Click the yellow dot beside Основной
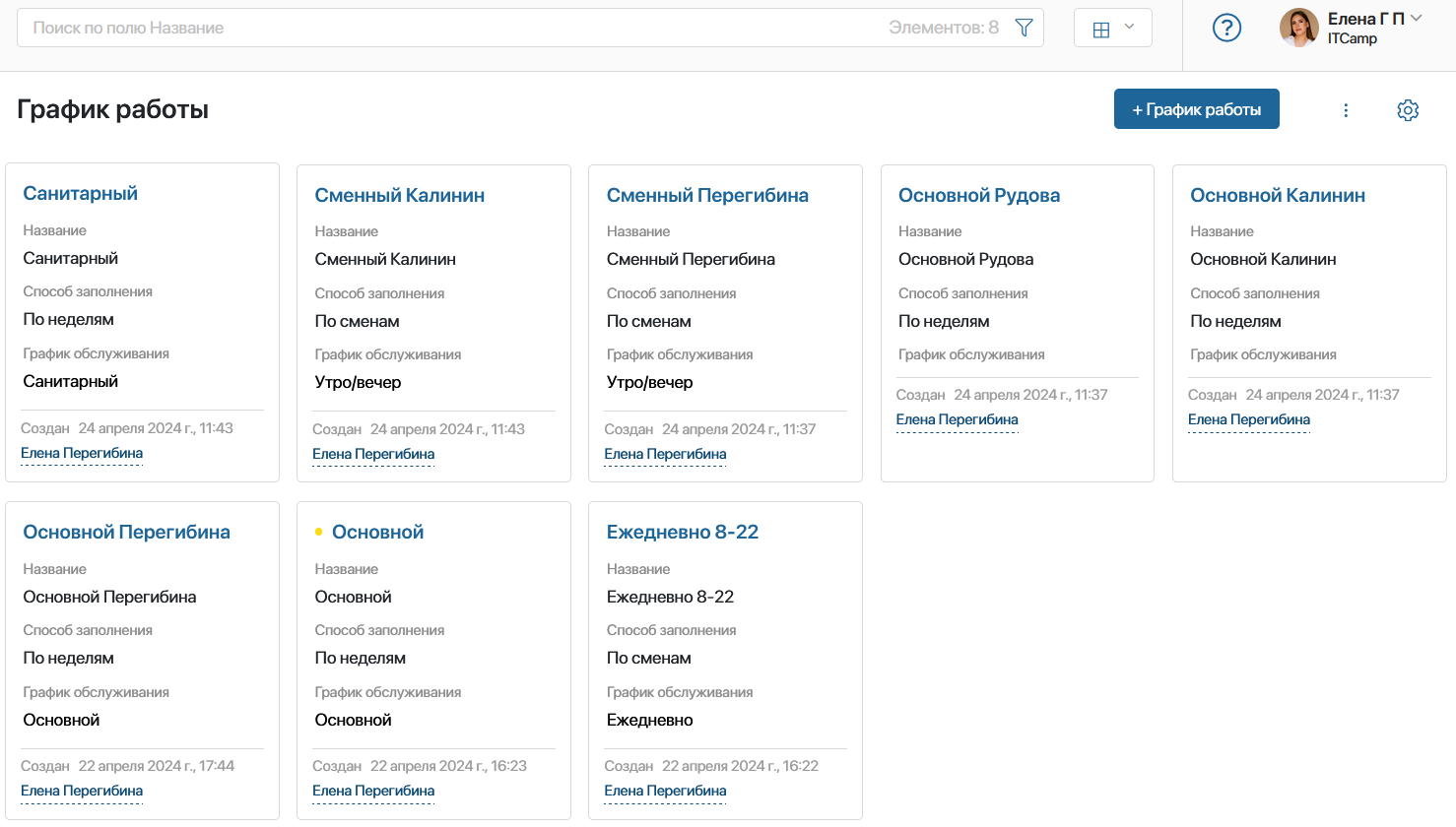Image resolution: width=1456 pixels, height=827 pixels. pos(318,532)
